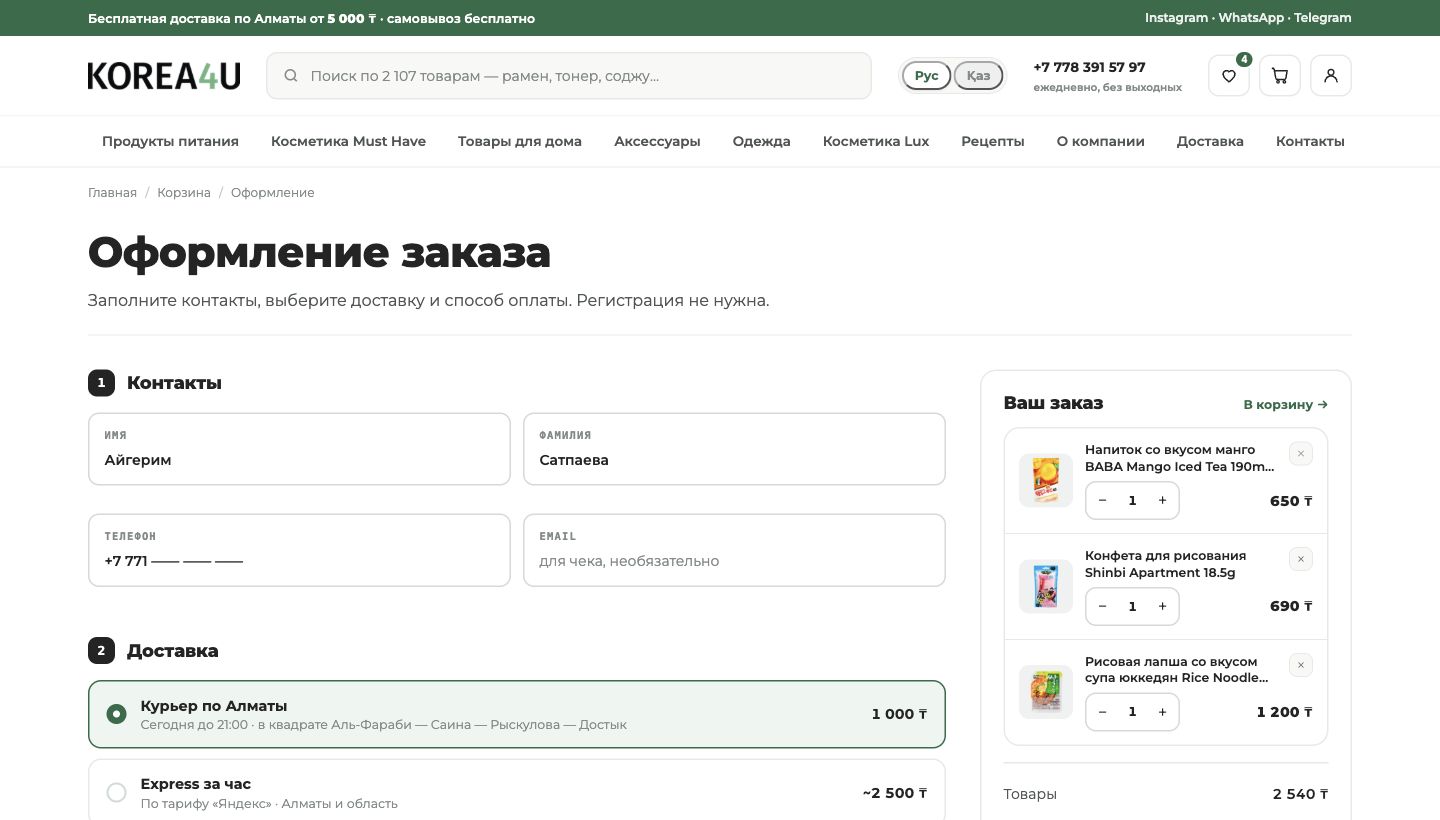Viewport: 1440px width, 820px height.
Task: Open the О компании page
Action: (x=1101, y=141)
